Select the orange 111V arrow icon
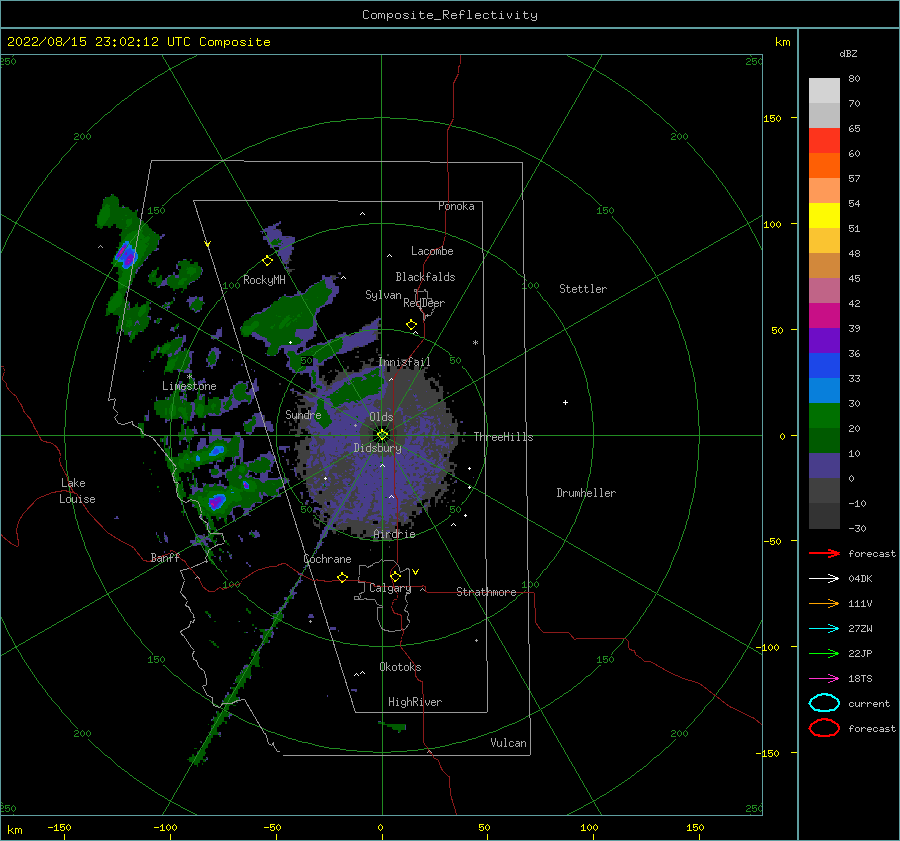 click(824, 603)
